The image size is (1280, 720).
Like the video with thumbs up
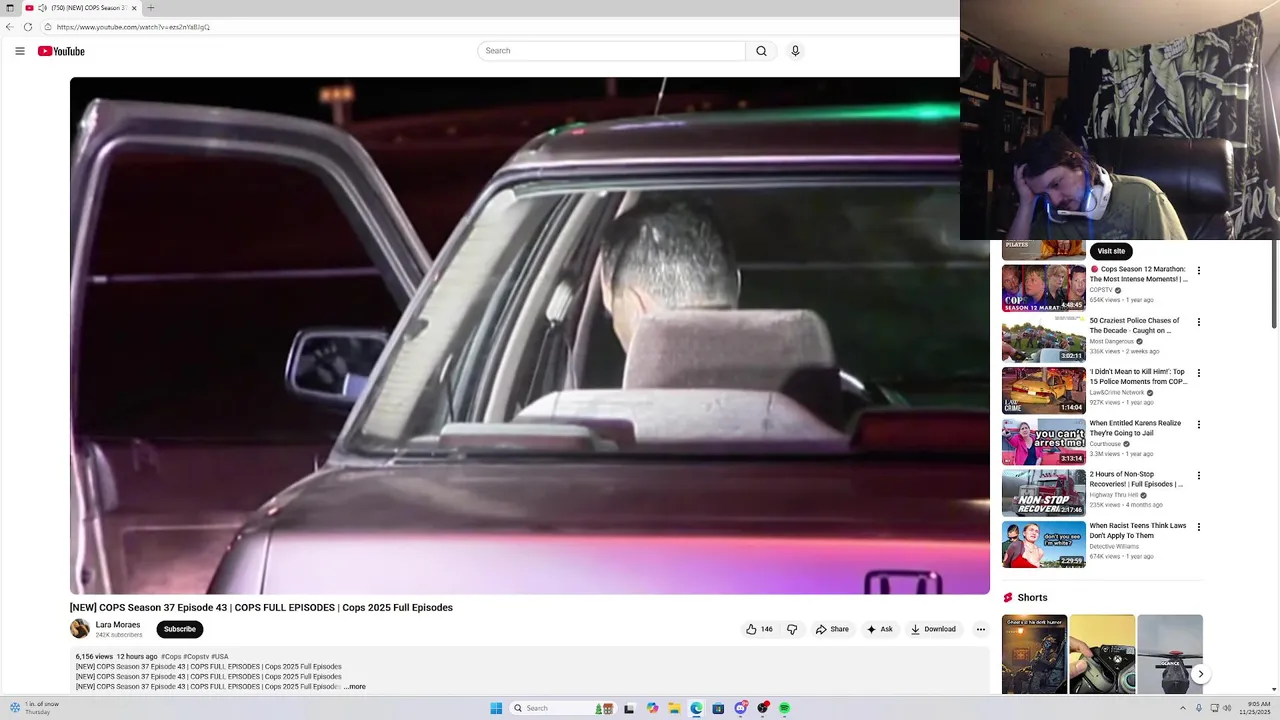pos(759,629)
